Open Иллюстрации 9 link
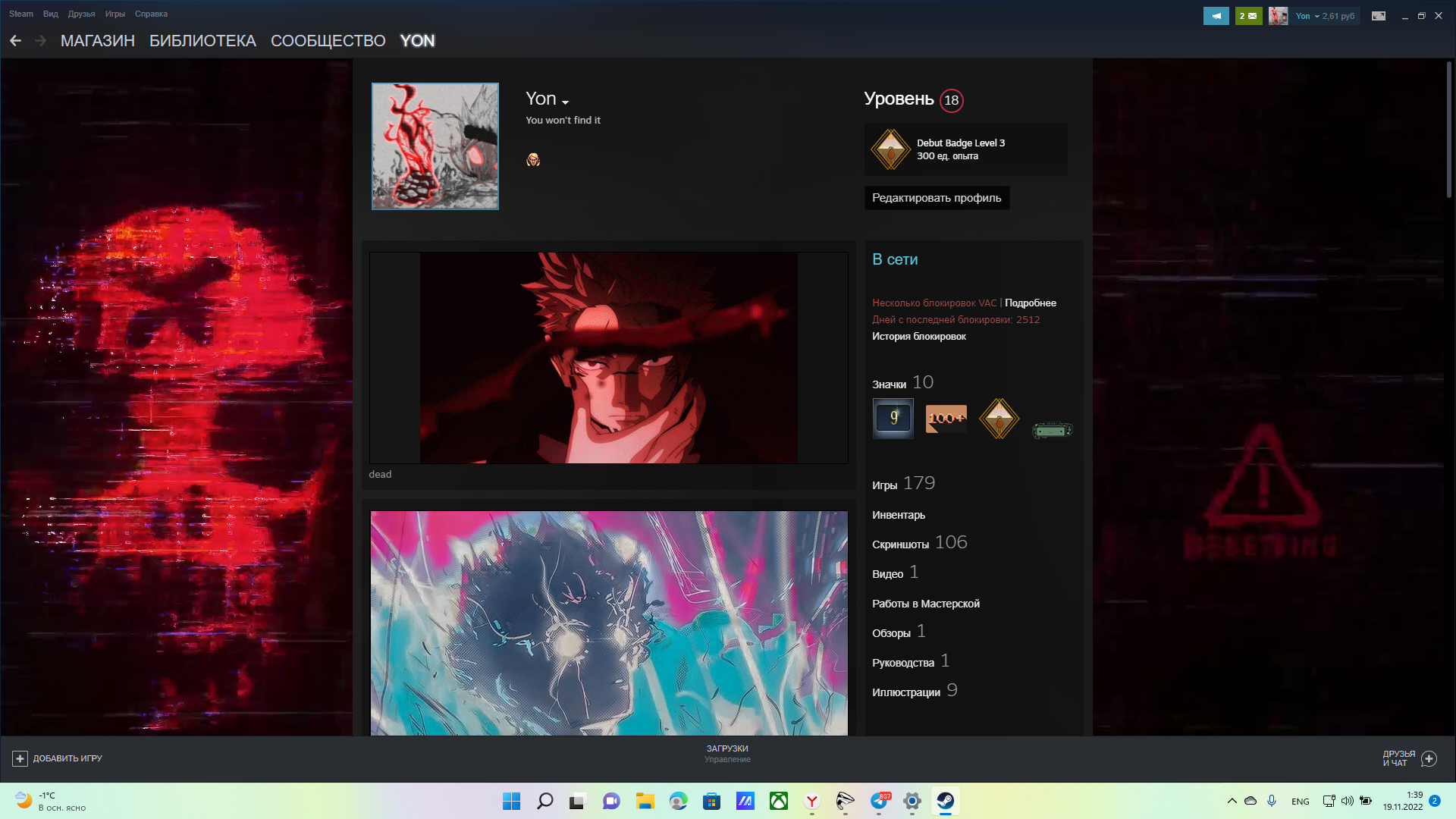Viewport: 1456px width, 819px height. (x=915, y=691)
